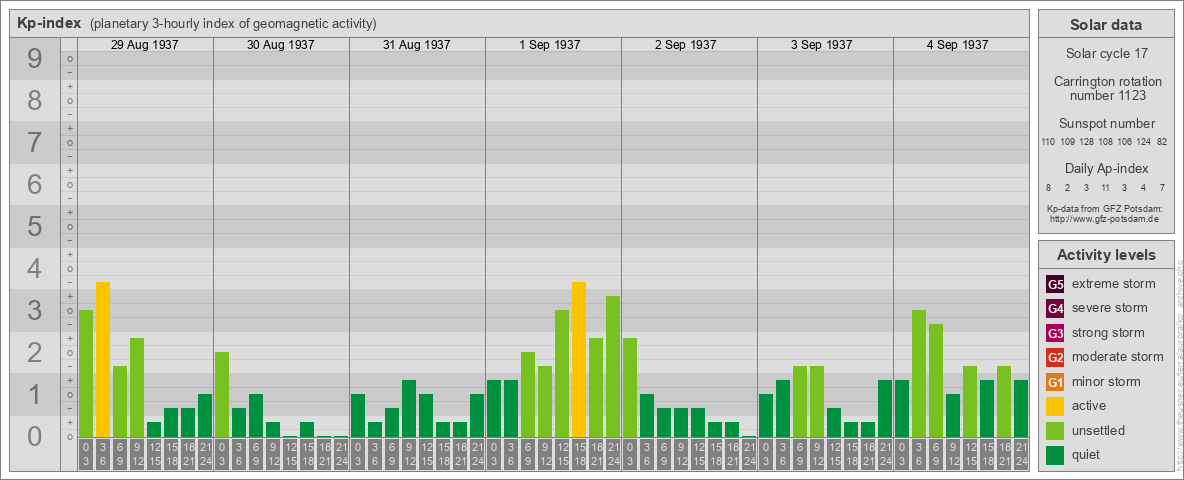Click the '1 Sep 1937' date header
This screenshot has width=1184, height=480.
550,45
